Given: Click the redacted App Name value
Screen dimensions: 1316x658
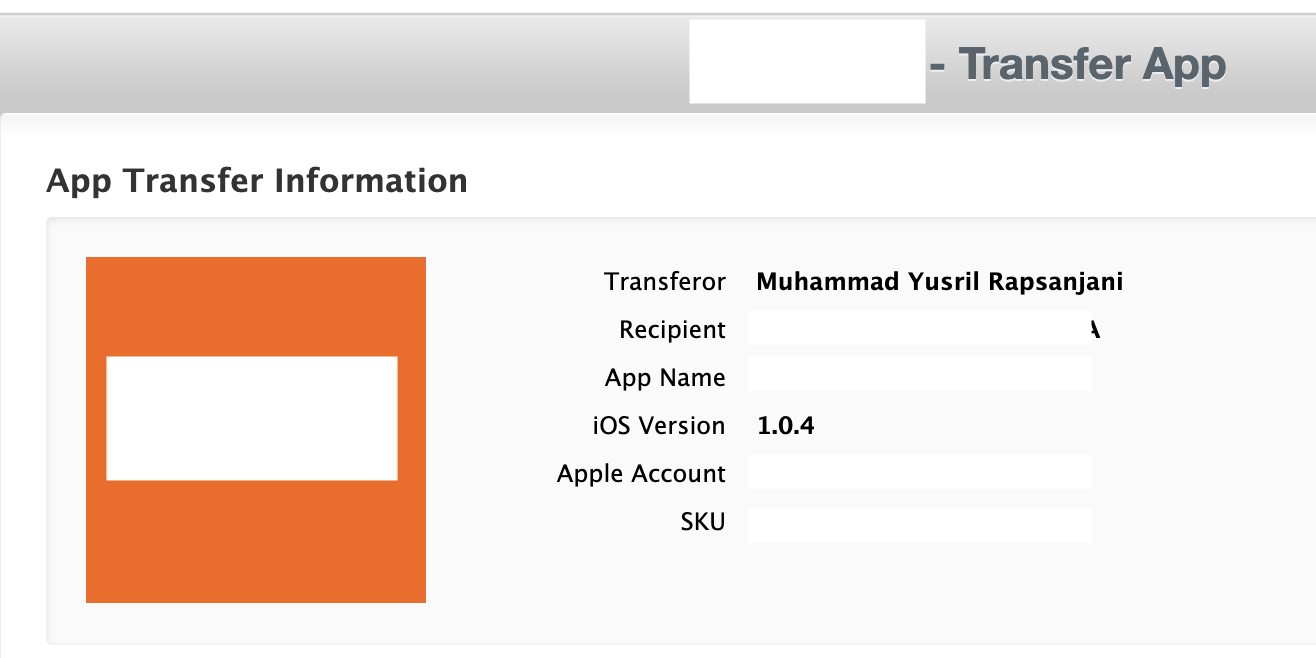Looking at the screenshot, I should pyautogui.click(x=919, y=374).
